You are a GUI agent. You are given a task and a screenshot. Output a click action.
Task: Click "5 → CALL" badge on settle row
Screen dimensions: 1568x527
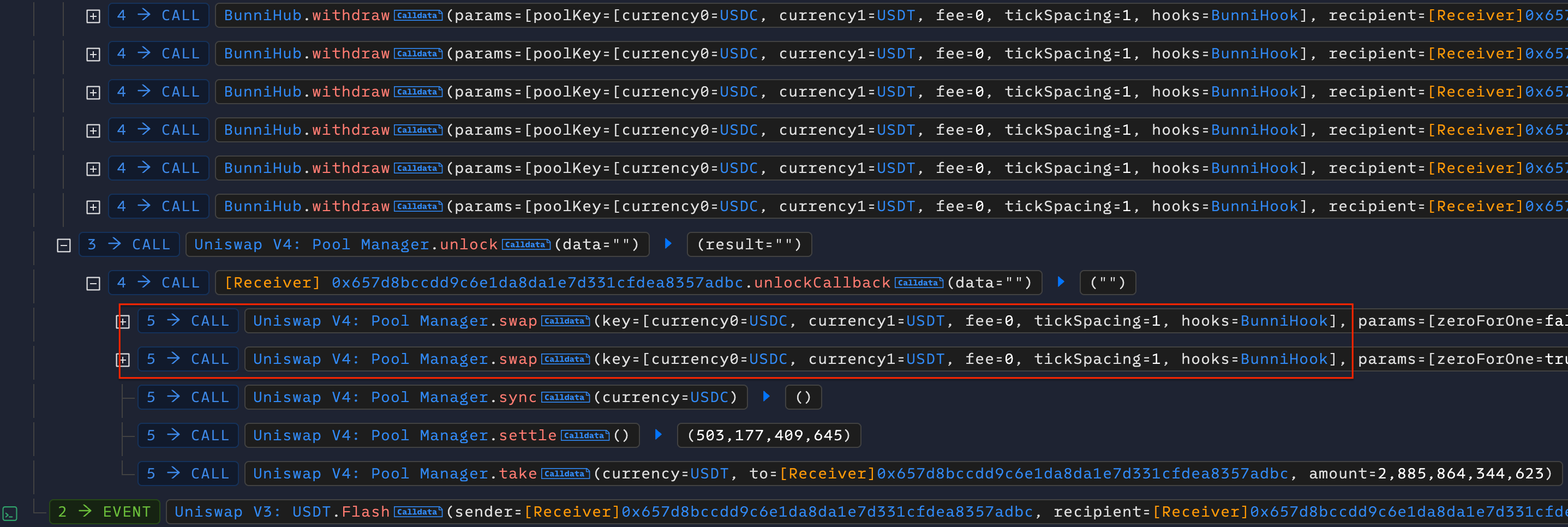click(188, 436)
